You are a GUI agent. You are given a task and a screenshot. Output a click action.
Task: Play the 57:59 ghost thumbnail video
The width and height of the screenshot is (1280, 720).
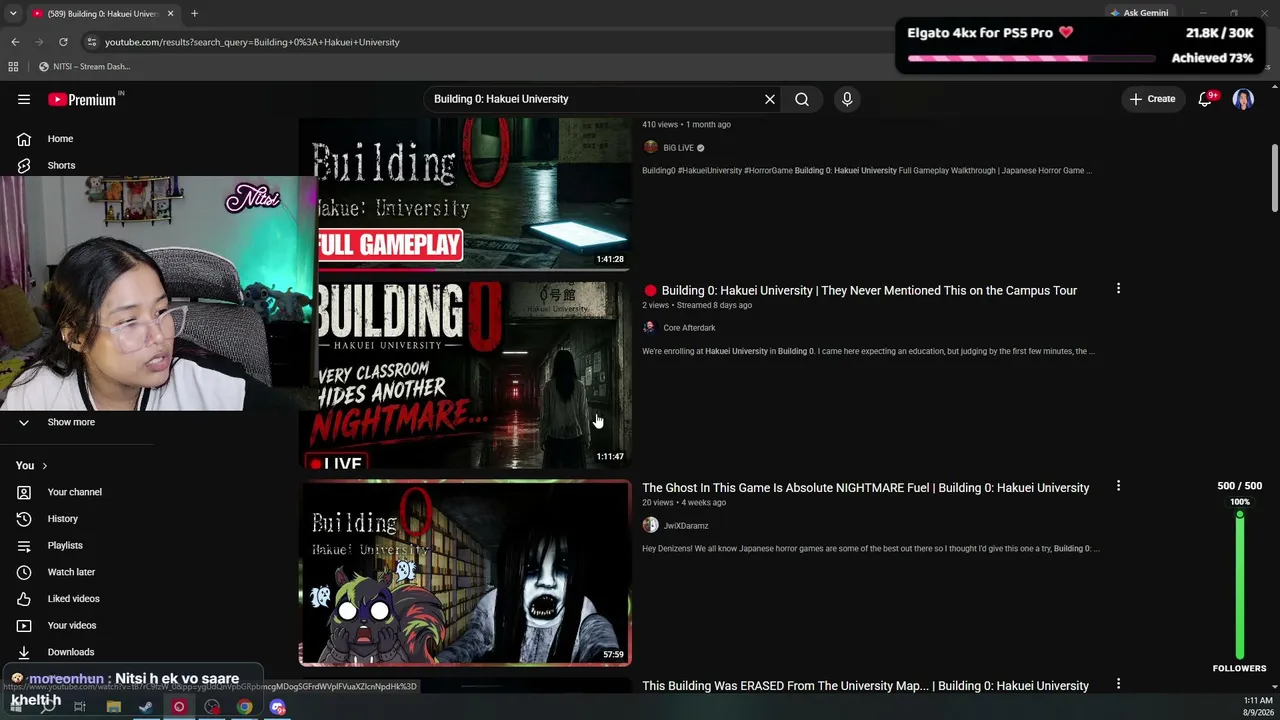[466, 573]
